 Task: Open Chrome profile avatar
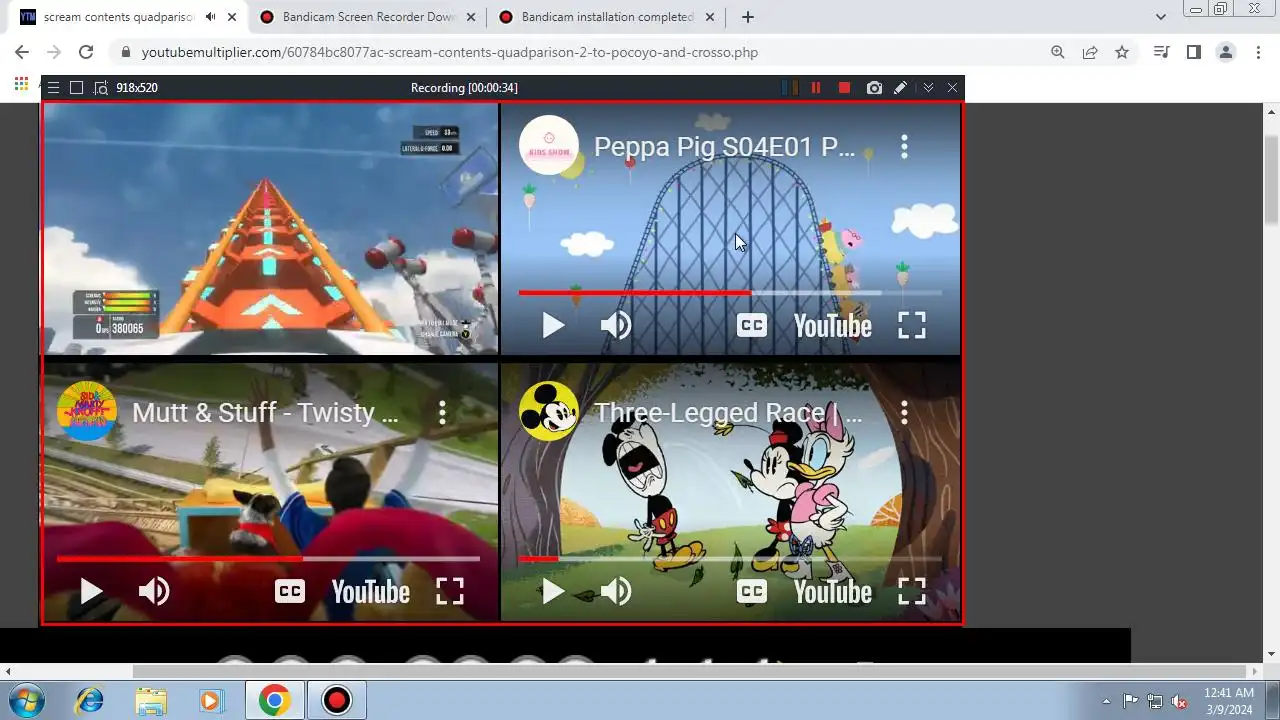point(1226,52)
